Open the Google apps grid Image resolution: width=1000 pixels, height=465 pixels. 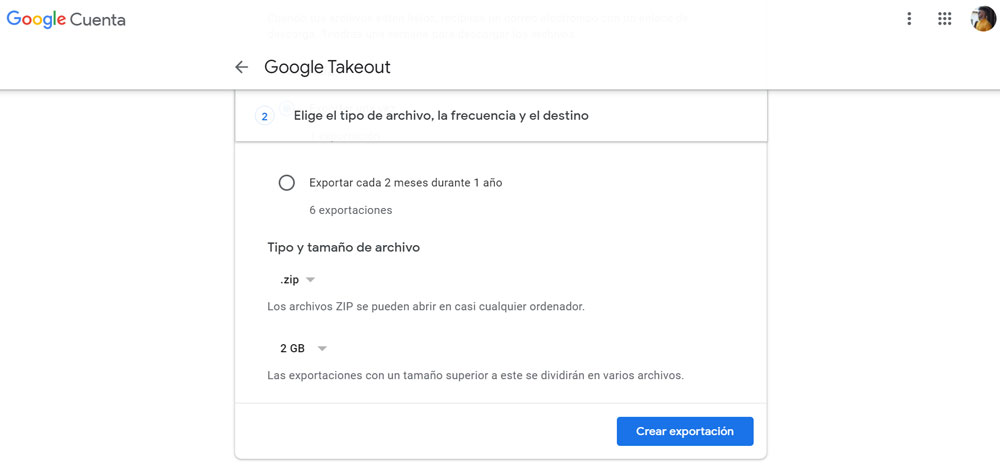point(945,19)
